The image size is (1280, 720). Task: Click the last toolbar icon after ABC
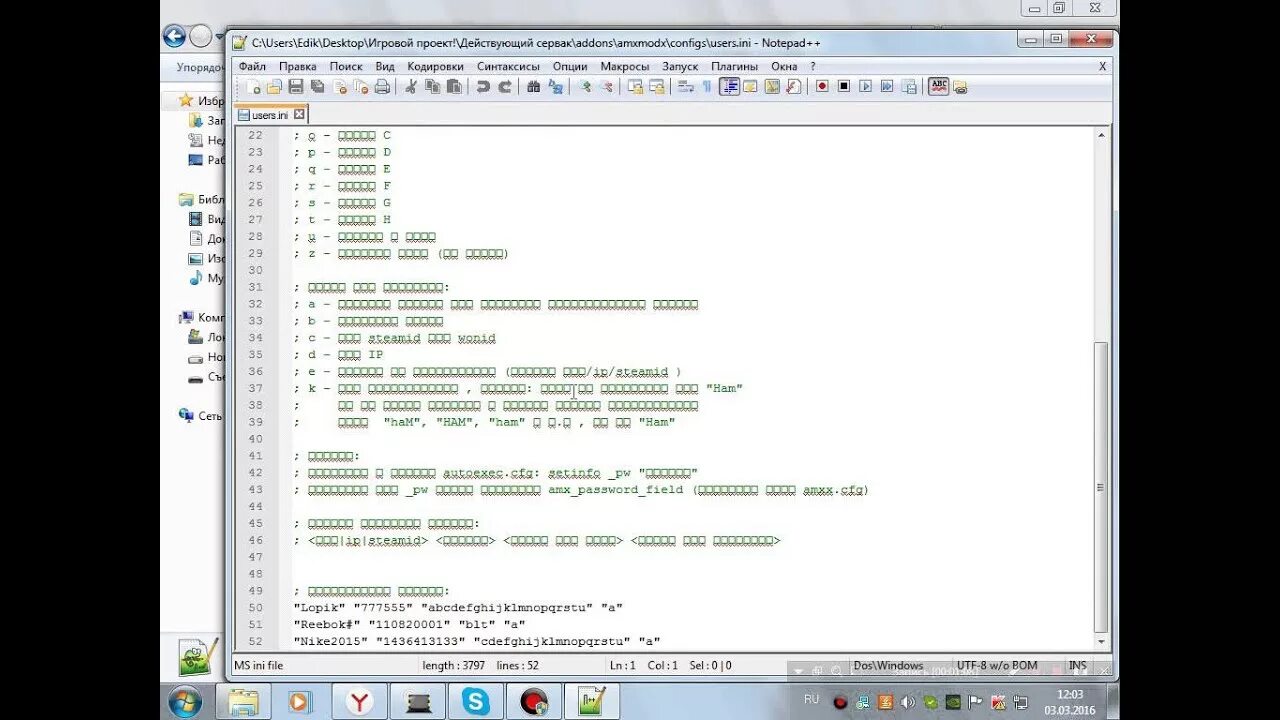point(960,87)
